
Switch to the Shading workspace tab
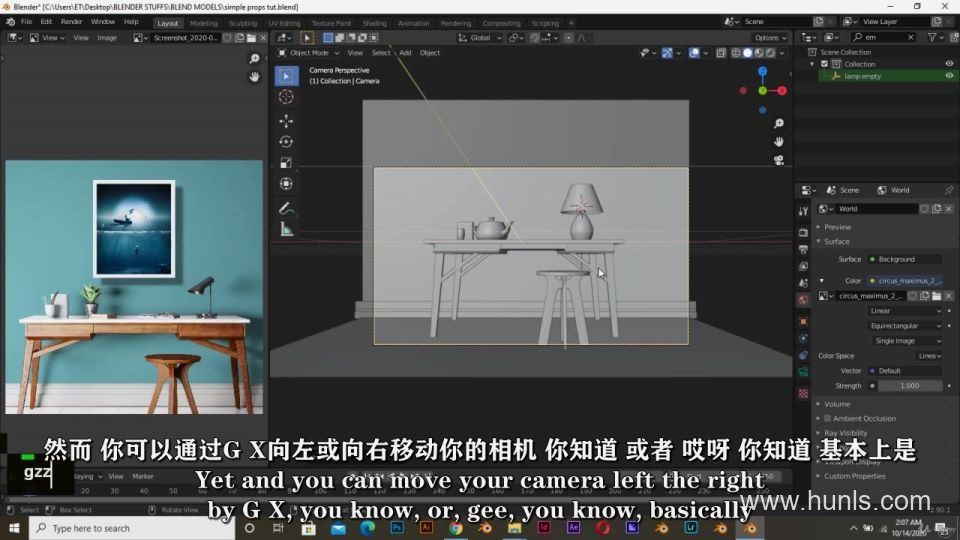(375, 23)
